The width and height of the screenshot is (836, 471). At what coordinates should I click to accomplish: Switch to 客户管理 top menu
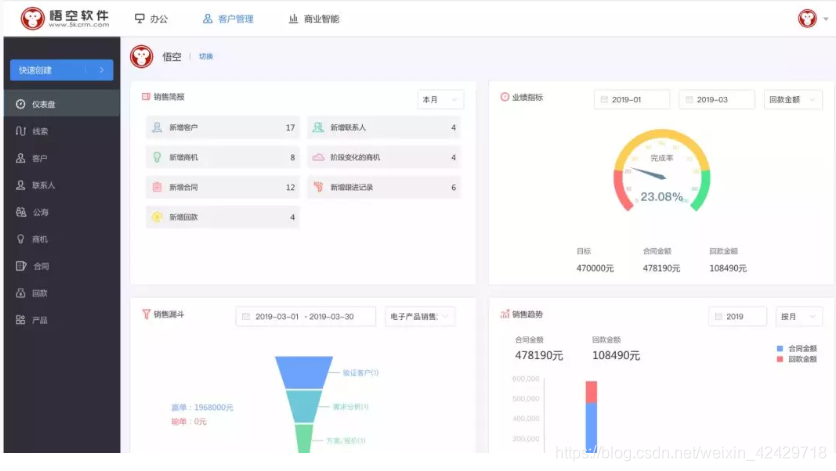(x=228, y=19)
